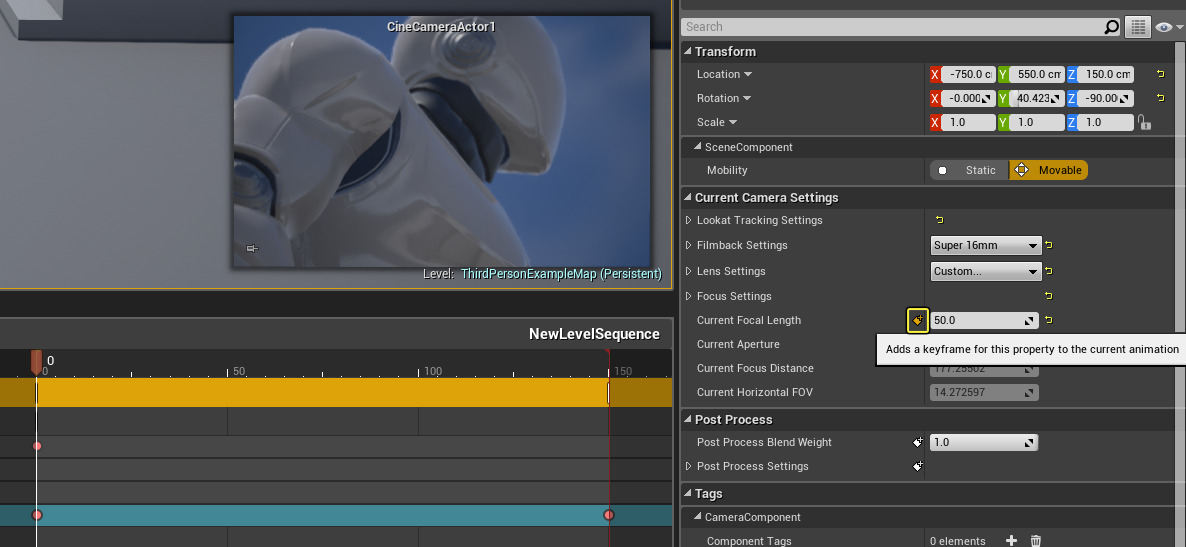
Task: Set Mobility to Static
Action: click(969, 170)
